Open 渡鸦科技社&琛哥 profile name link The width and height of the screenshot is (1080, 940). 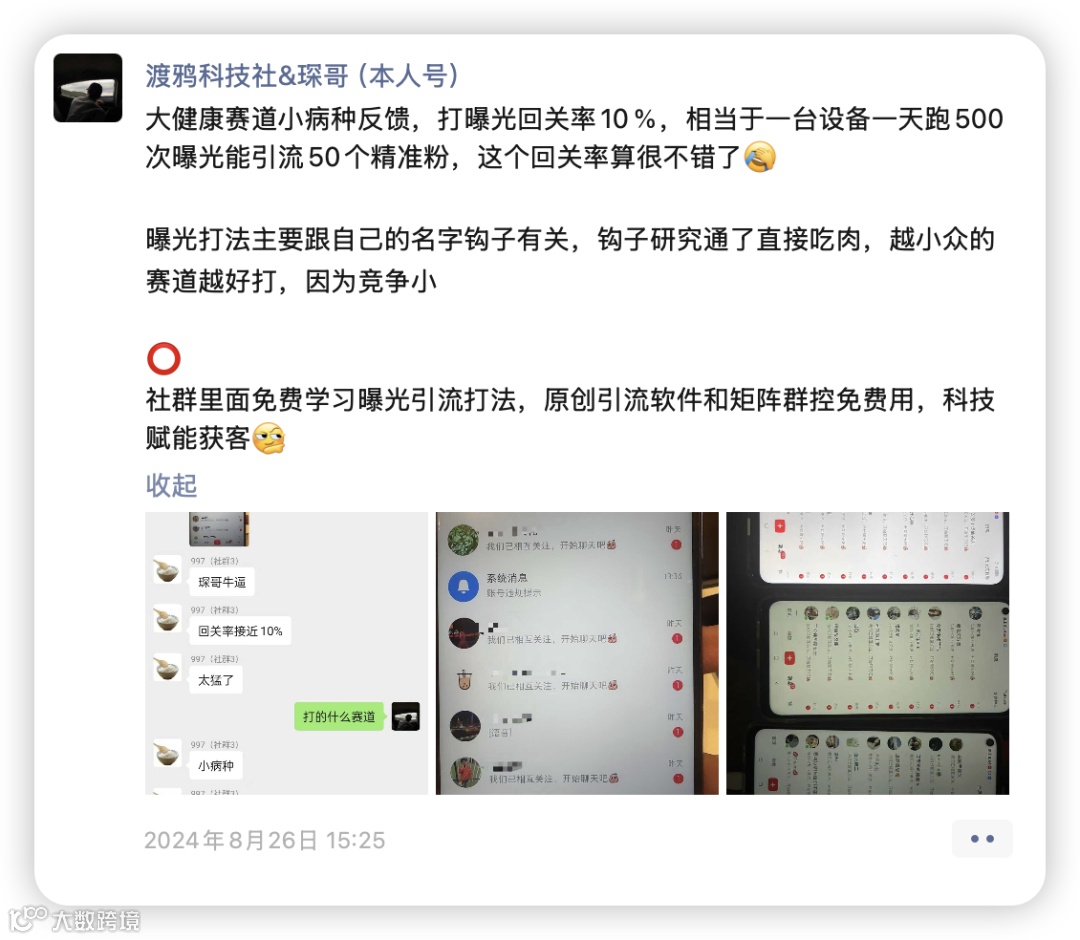coord(302,76)
